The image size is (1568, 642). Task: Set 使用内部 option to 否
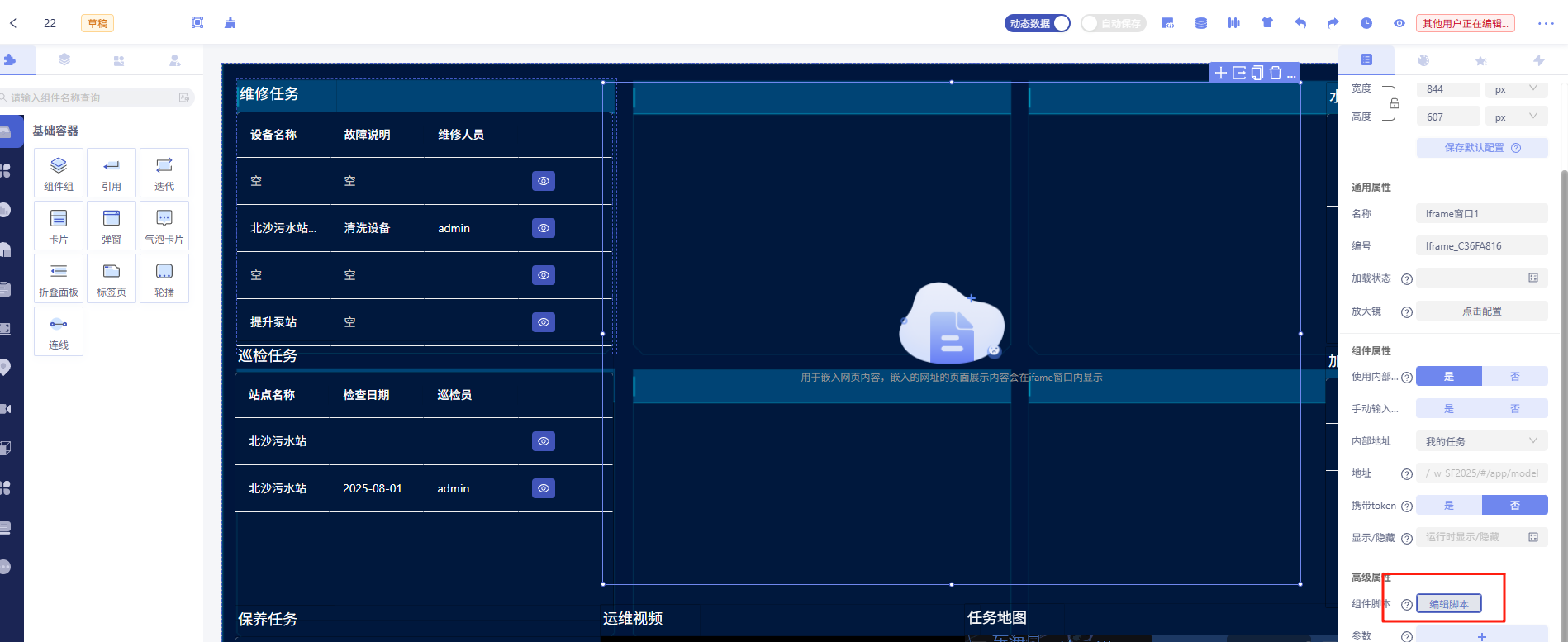pos(1515,377)
